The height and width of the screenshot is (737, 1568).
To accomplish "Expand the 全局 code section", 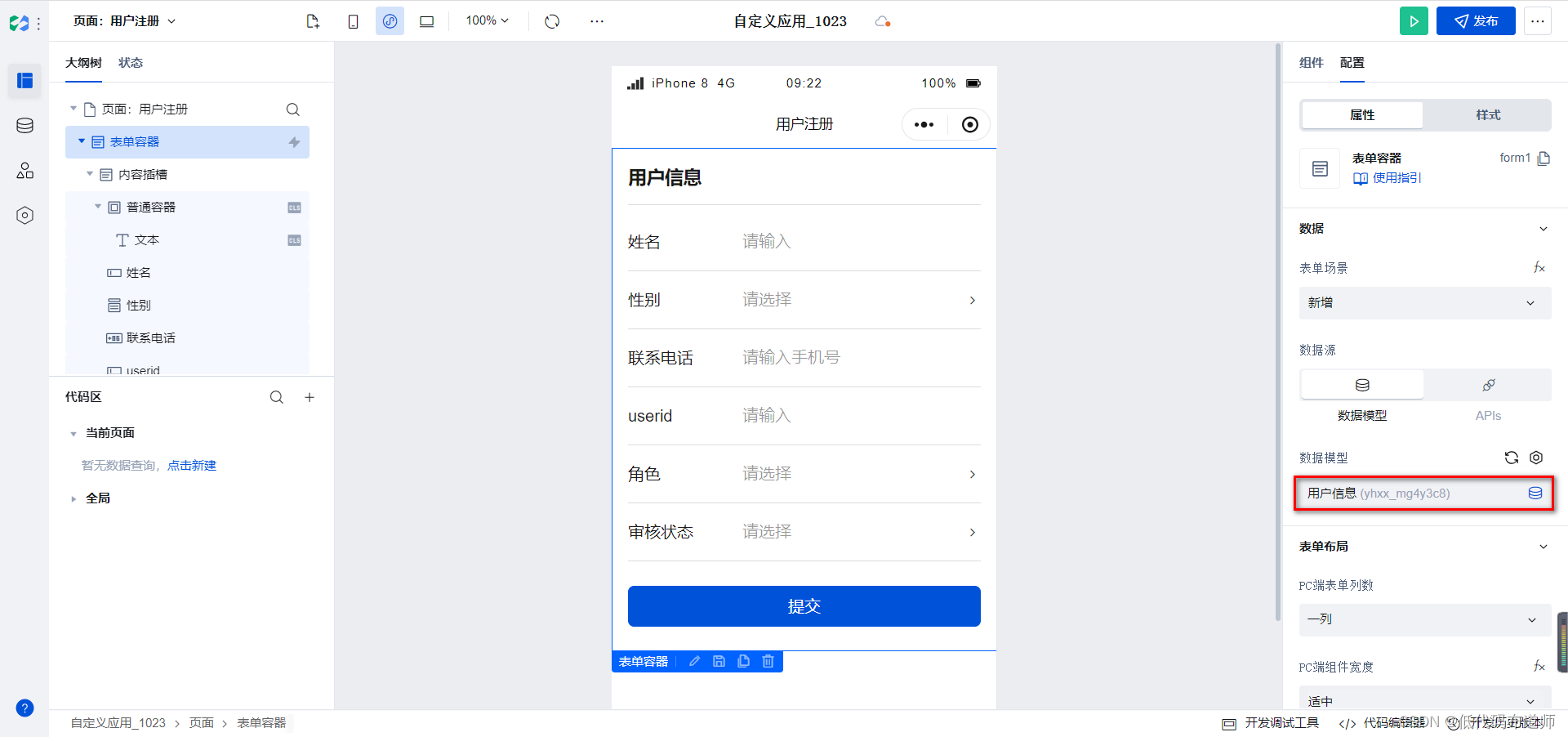I will tap(73, 498).
